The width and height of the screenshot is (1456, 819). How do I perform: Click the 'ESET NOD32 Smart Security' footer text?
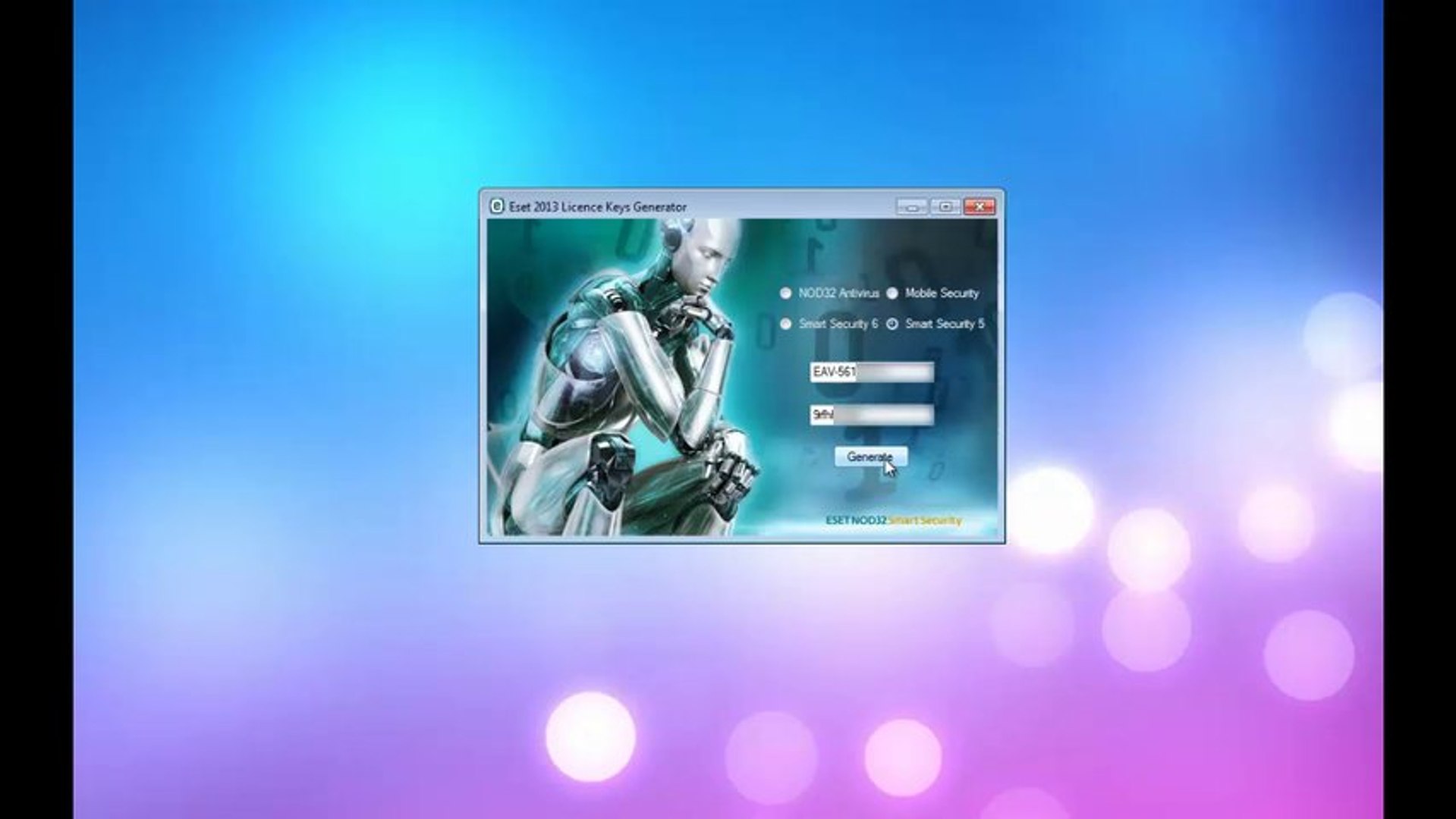click(894, 520)
